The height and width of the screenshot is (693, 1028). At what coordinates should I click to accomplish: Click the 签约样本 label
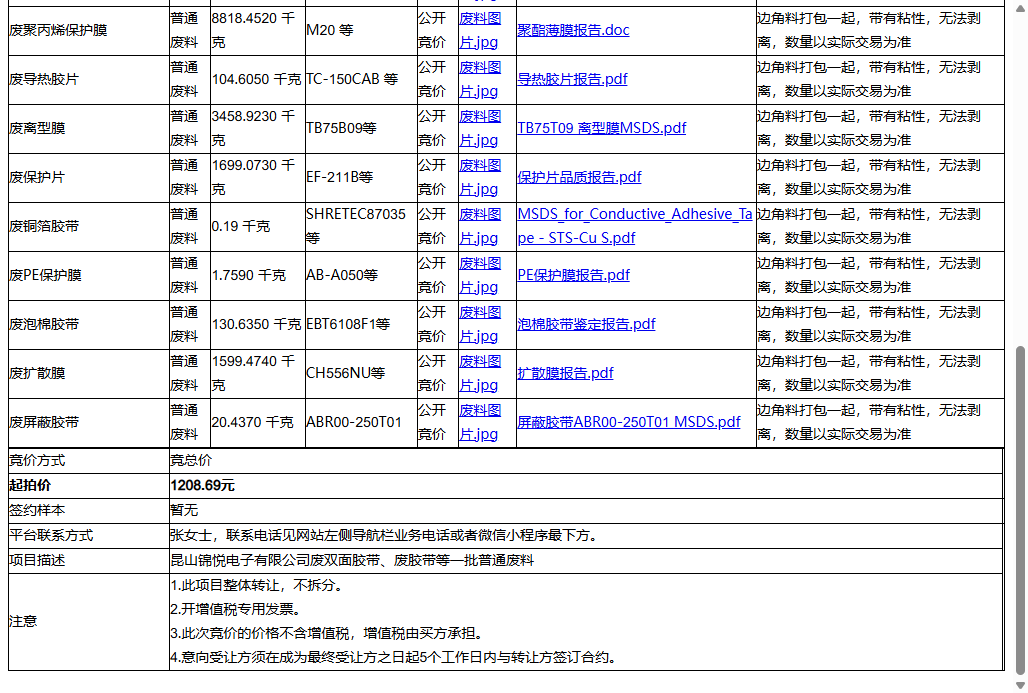[x=37, y=511]
